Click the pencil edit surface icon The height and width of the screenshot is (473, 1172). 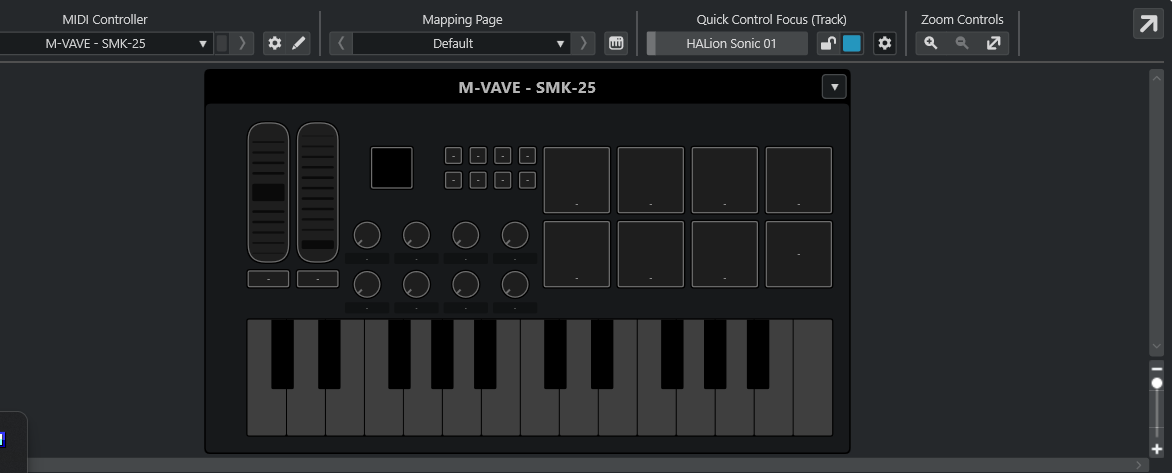point(297,43)
